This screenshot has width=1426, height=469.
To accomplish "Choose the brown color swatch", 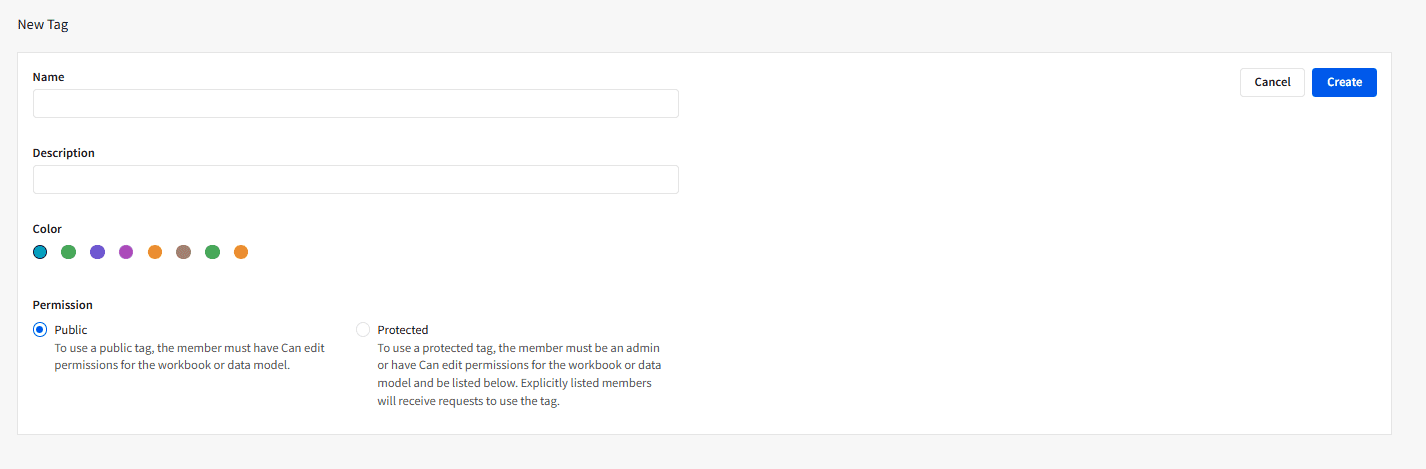I will [x=183, y=252].
